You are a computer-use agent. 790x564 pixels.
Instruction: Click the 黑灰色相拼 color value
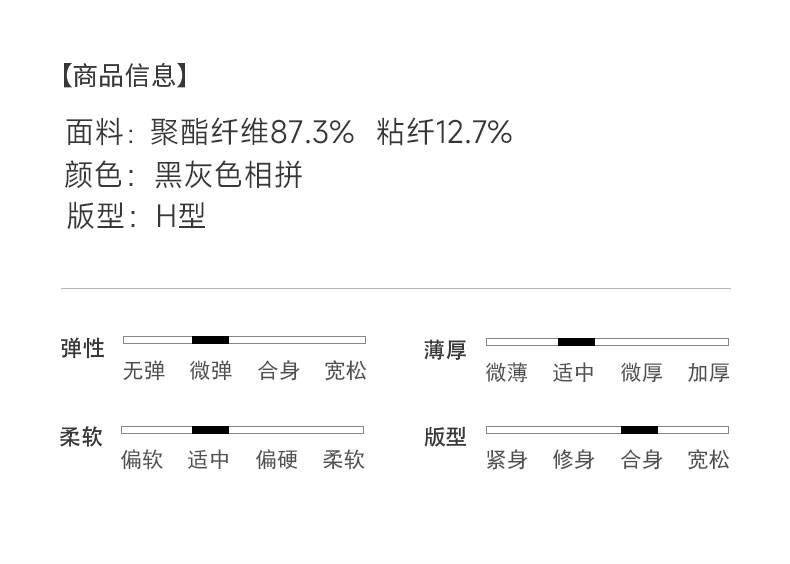pos(228,175)
